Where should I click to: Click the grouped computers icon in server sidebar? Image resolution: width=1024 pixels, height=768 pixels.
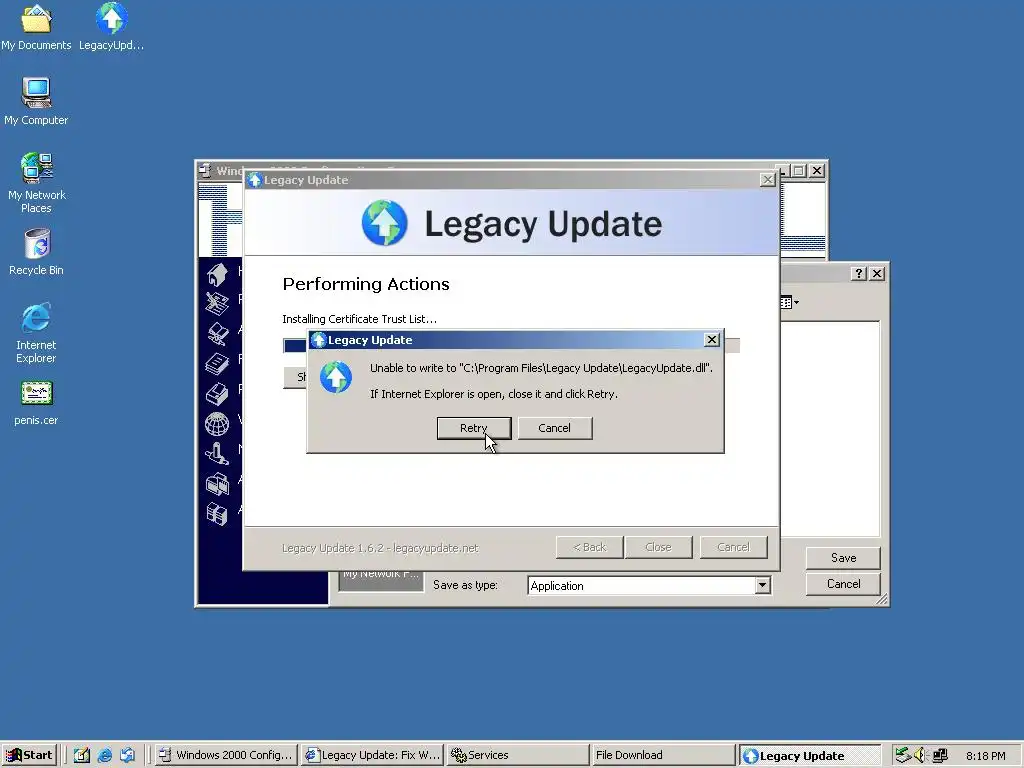pyautogui.click(x=217, y=484)
